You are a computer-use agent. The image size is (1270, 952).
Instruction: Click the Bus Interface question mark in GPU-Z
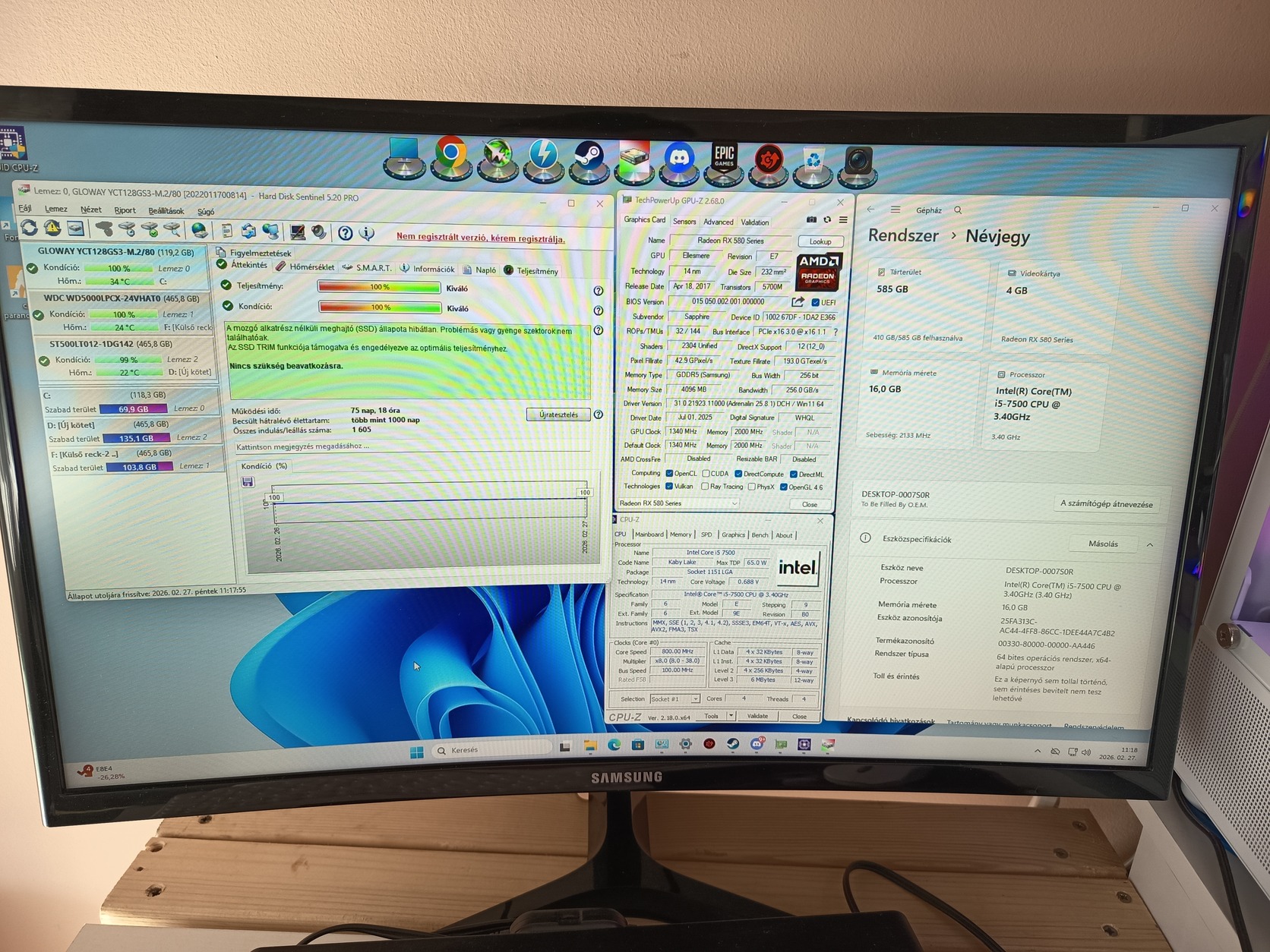click(x=836, y=332)
